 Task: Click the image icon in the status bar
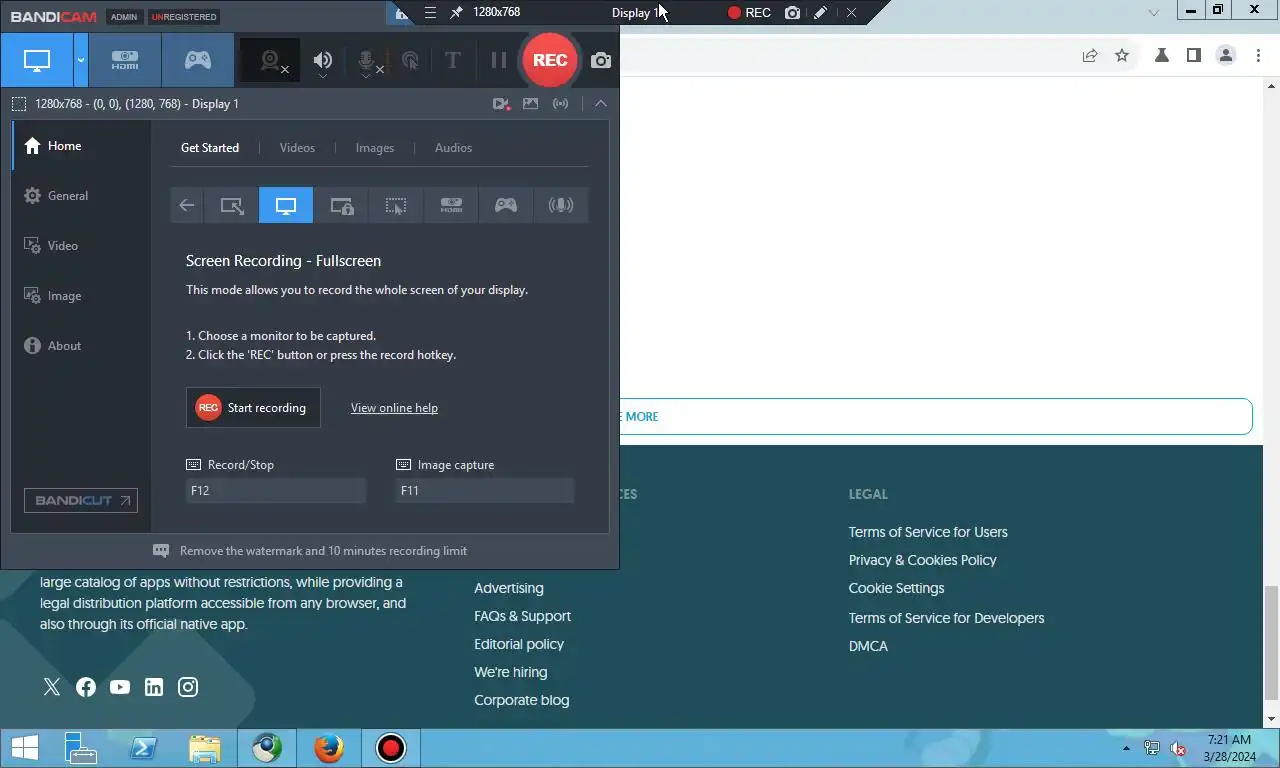click(531, 103)
